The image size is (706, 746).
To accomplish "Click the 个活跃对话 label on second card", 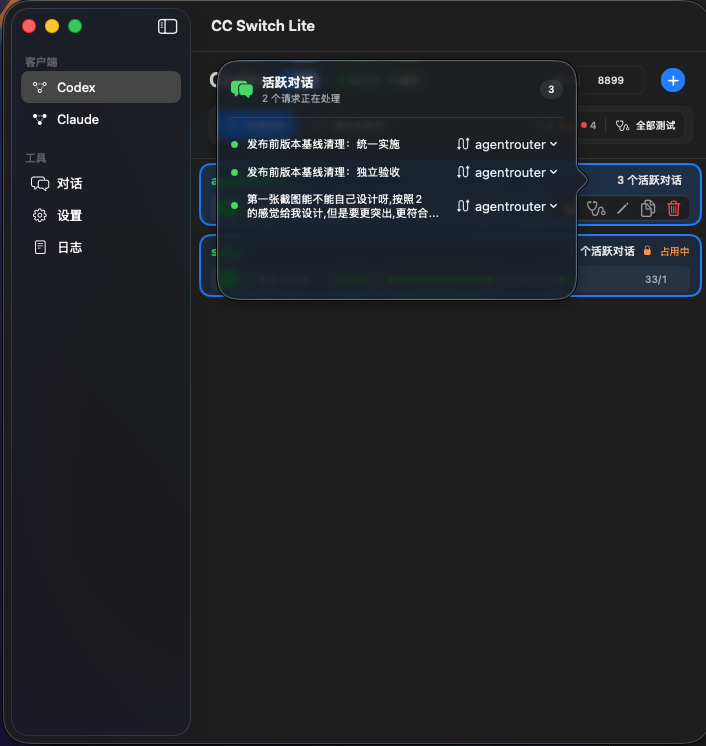I will tap(607, 251).
